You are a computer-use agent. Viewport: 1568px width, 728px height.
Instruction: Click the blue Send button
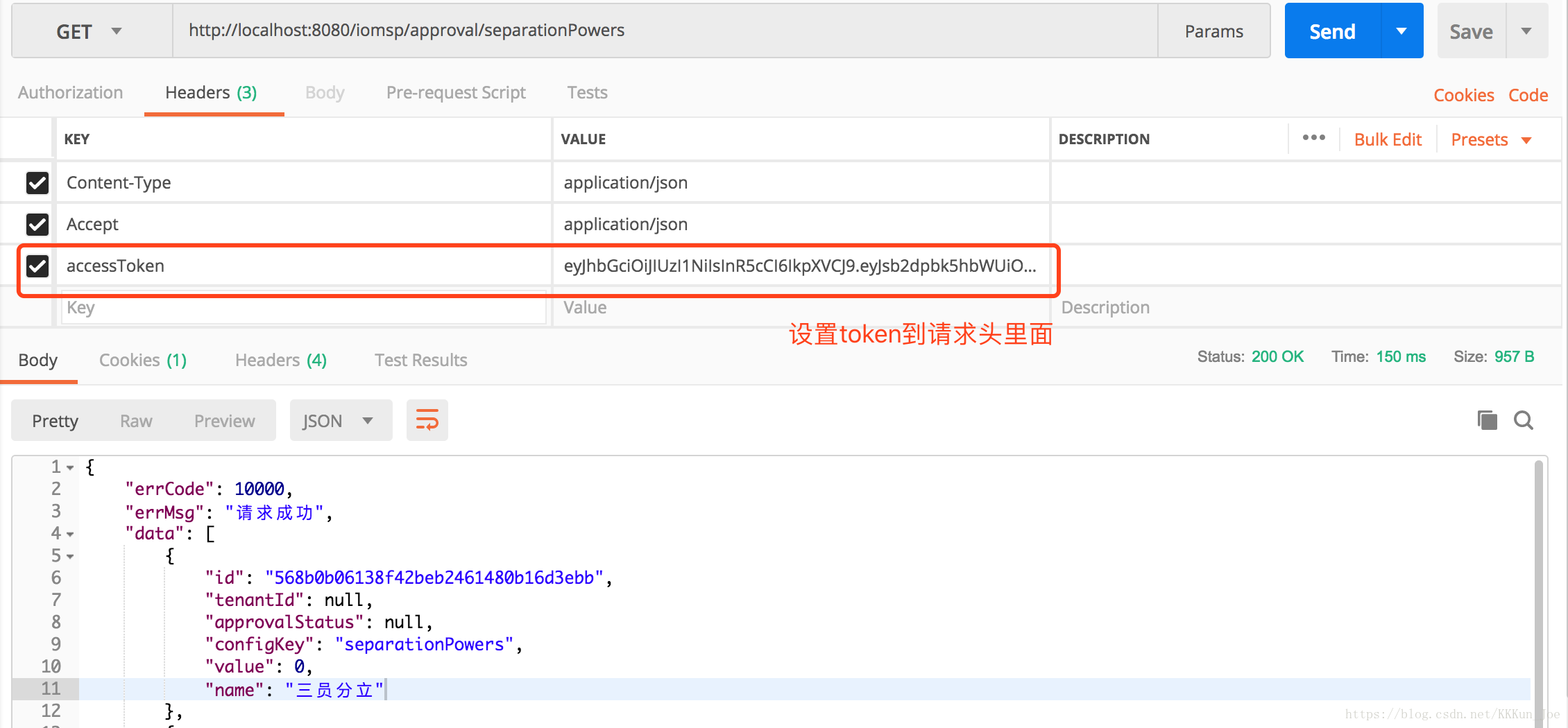pyautogui.click(x=1332, y=31)
